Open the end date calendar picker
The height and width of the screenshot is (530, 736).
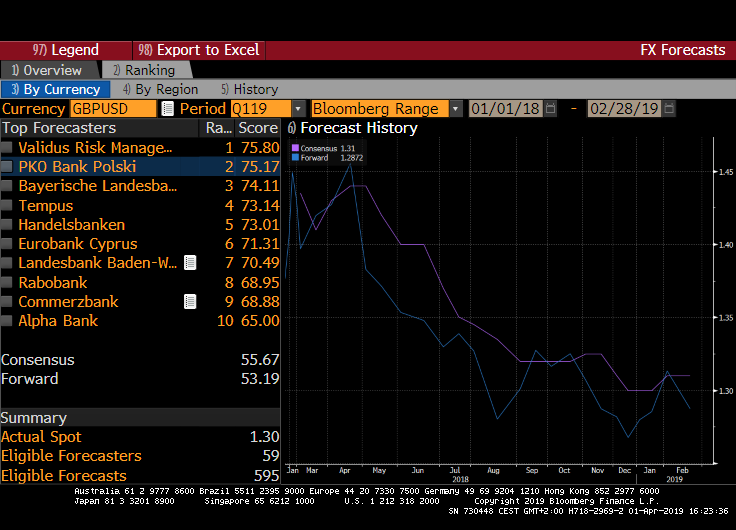click(669, 108)
